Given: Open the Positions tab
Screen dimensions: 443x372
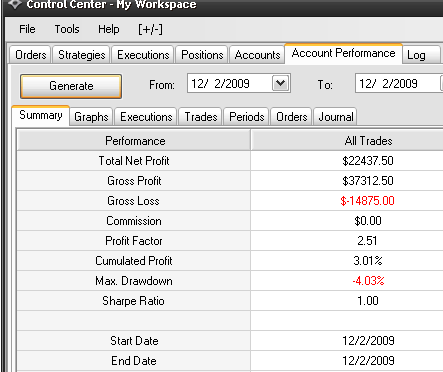Looking at the screenshot, I should tap(202, 55).
